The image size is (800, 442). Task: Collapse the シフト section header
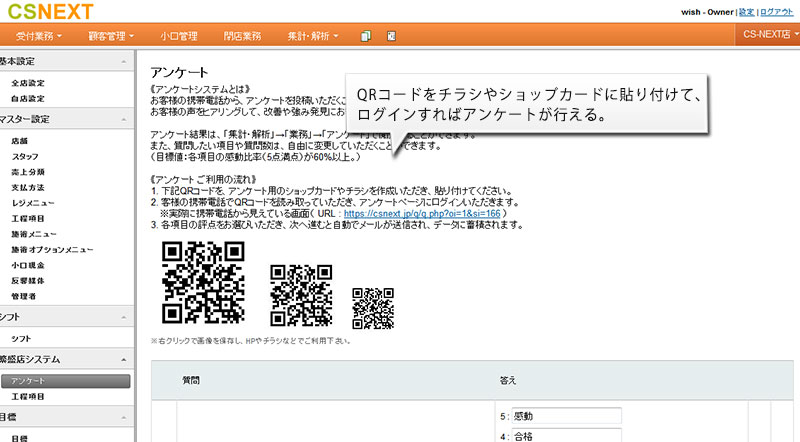66,317
